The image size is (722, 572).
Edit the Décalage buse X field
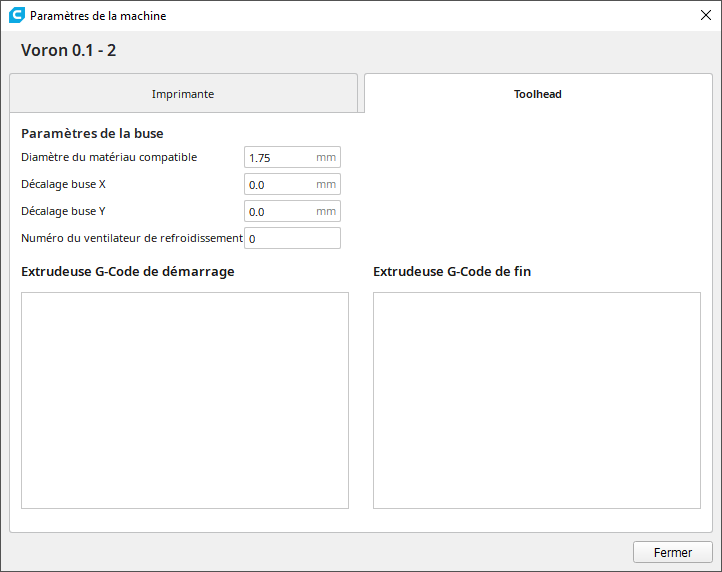tap(292, 184)
